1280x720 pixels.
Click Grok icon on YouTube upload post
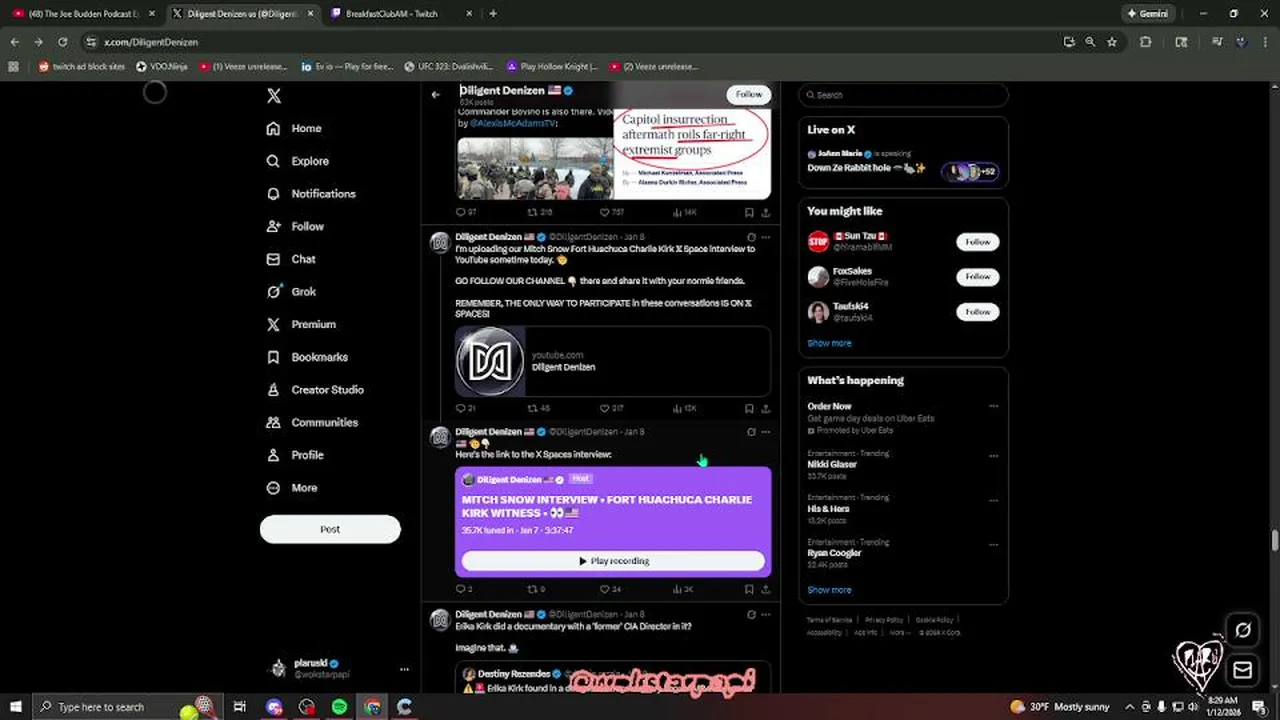750,237
